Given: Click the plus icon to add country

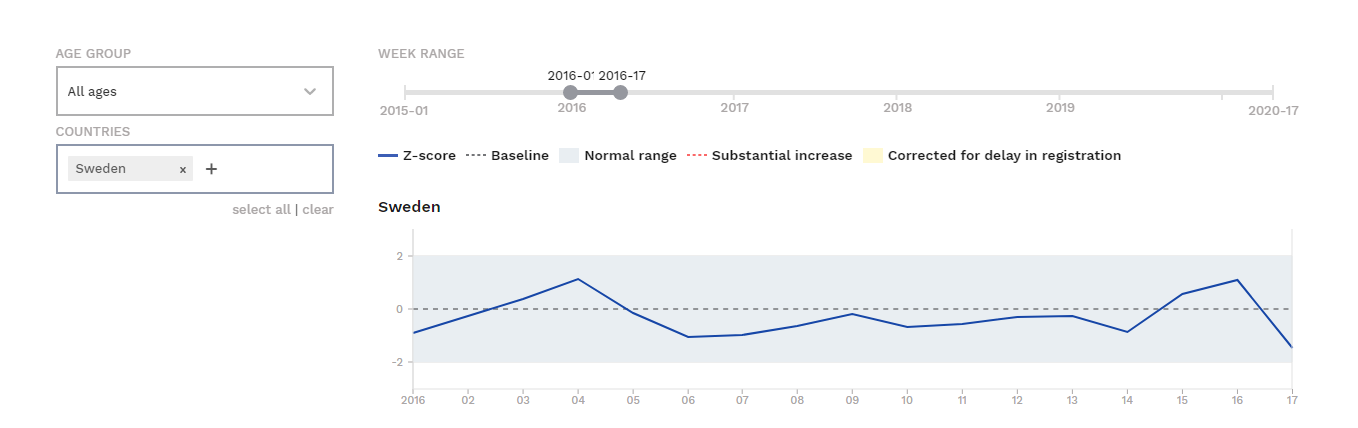Looking at the screenshot, I should (x=211, y=169).
